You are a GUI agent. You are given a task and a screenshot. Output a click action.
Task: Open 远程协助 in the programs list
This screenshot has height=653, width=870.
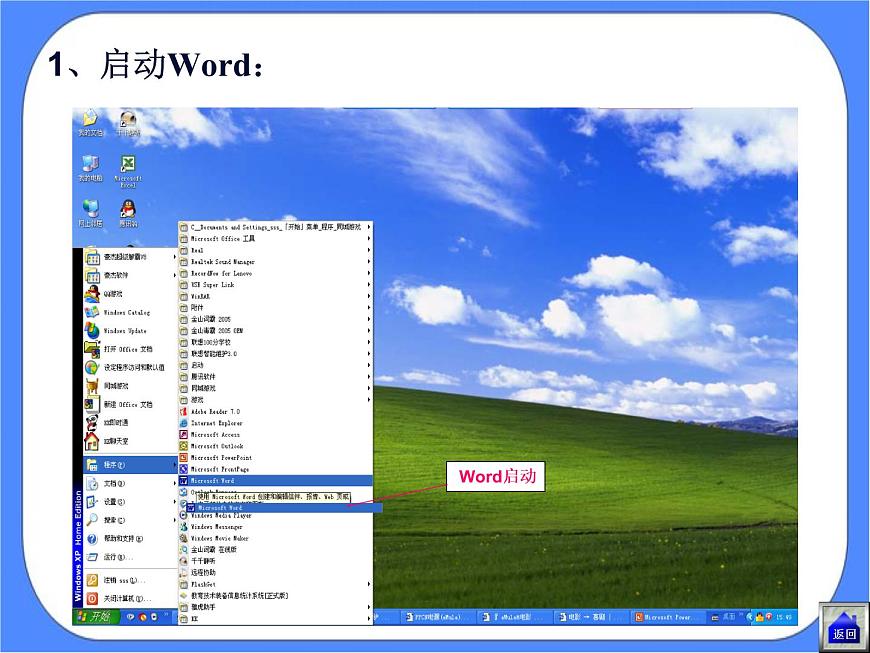[x=275, y=573]
